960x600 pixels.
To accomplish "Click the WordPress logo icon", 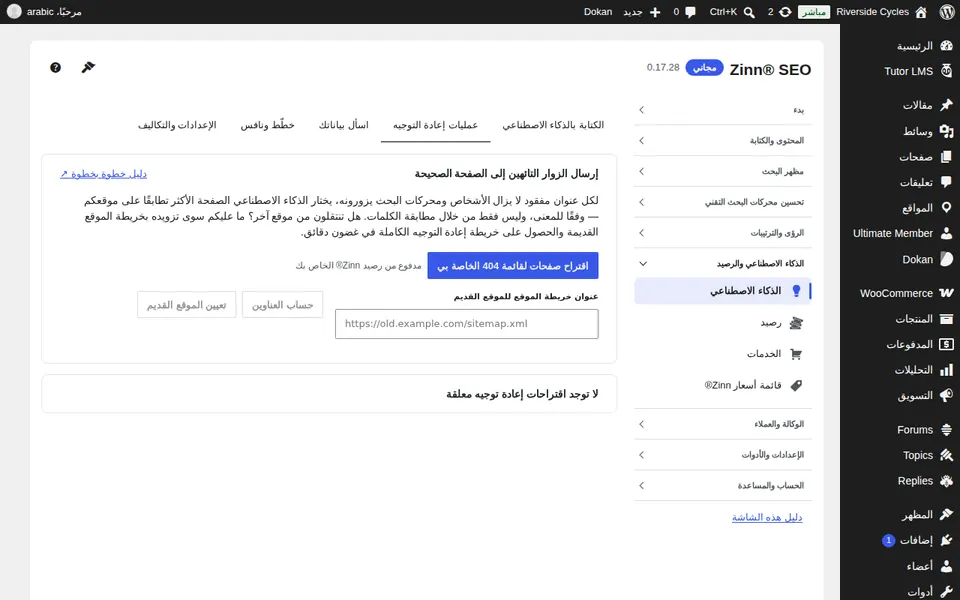I will pos(947,12).
